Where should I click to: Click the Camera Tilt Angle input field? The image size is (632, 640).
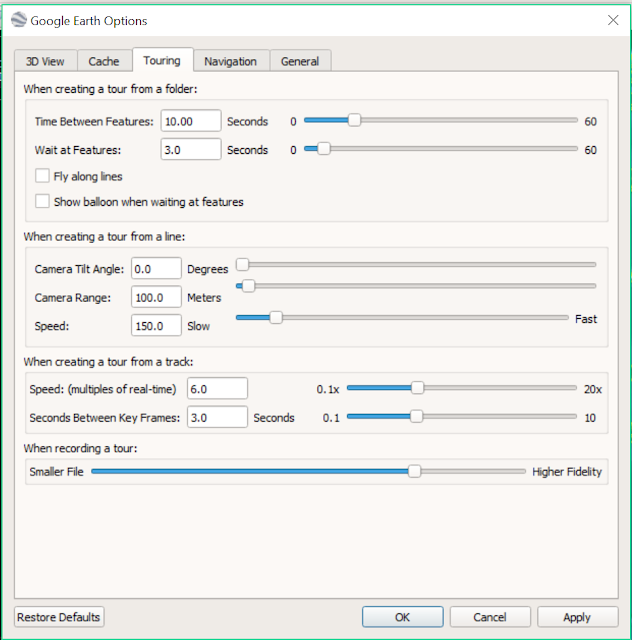click(x=156, y=269)
